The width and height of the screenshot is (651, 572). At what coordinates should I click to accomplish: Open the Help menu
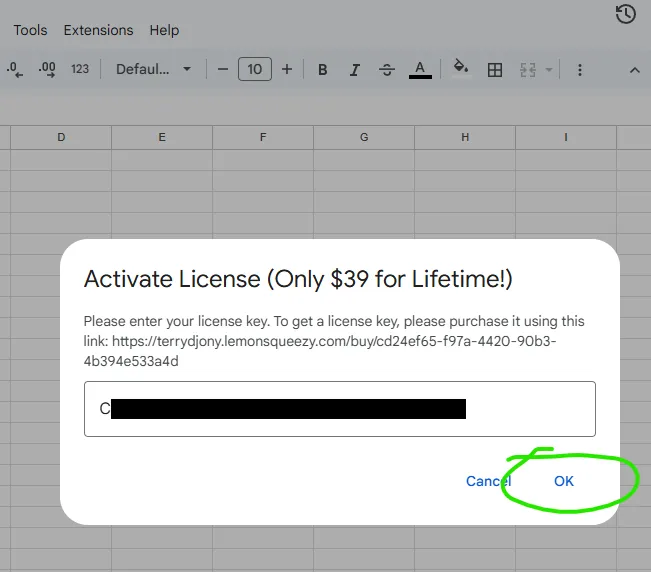tap(164, 30)
